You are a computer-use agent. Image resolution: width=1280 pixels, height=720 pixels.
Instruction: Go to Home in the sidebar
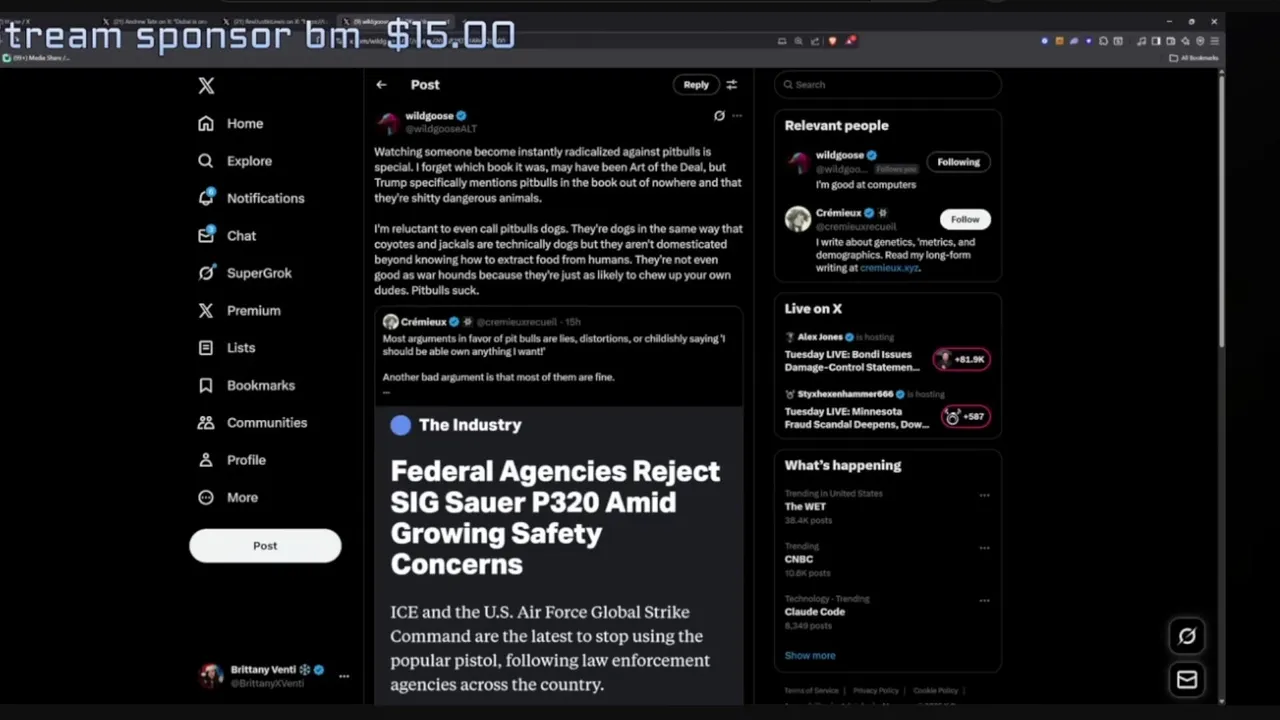click(x=231, y=123)
